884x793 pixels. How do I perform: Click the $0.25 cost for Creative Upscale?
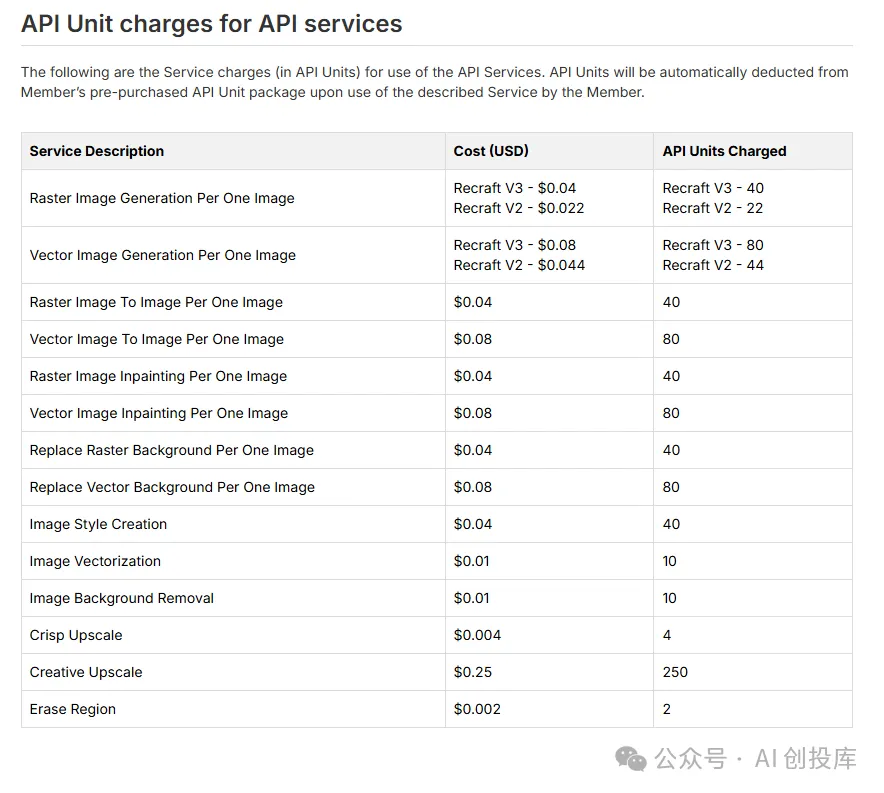point(473,672)
